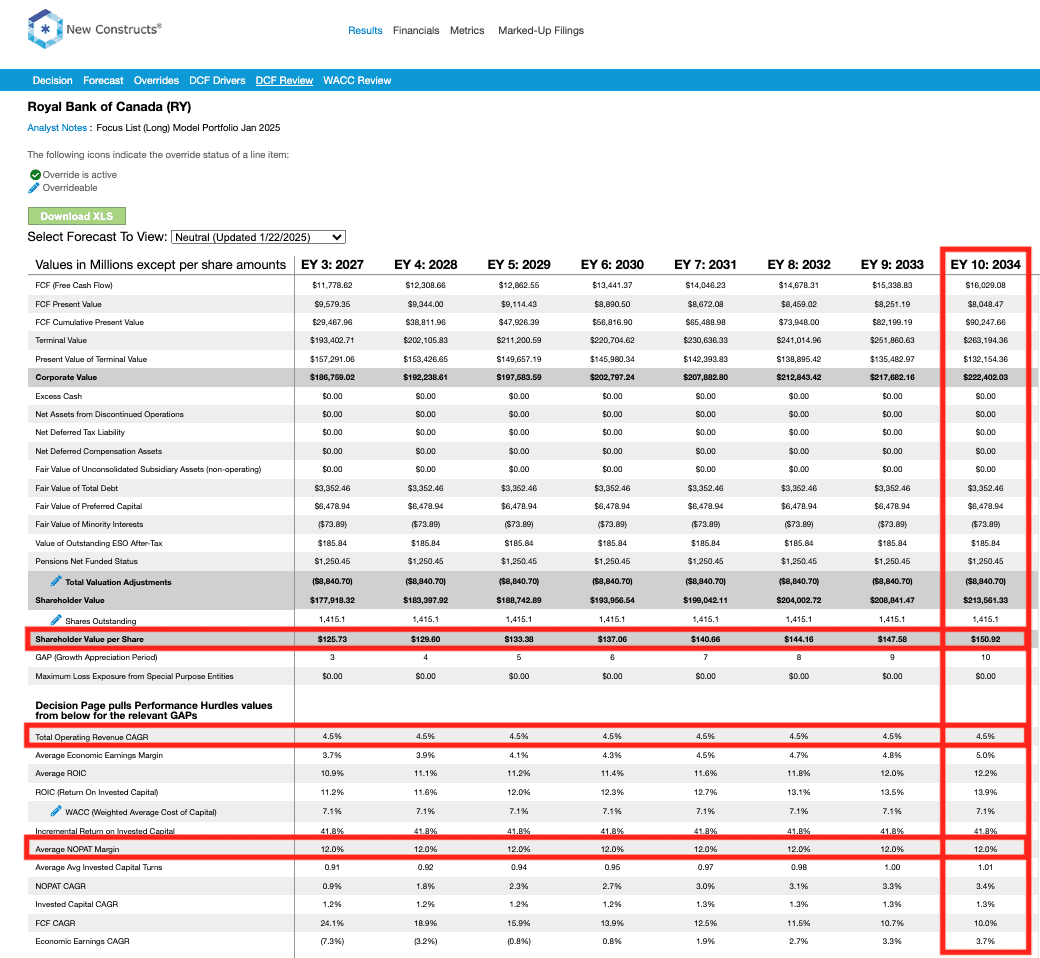Click the Average Economic Earnings Margin label

coord(99,756)
